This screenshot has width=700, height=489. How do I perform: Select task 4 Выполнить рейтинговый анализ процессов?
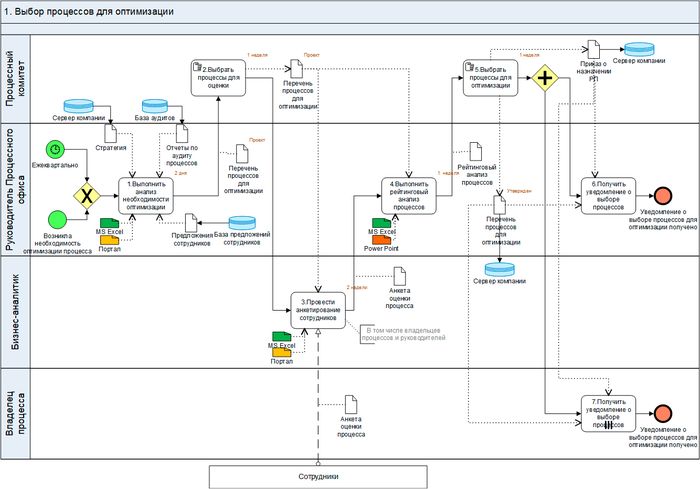click(409, 192)
